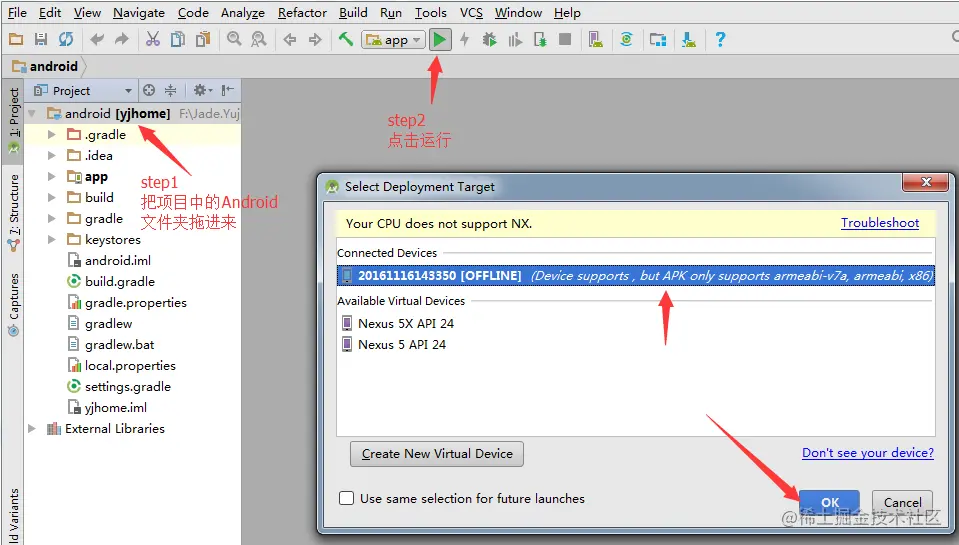Screen dimensions: 959x545
Task: Click Cancel in Select Deployment Target
Action: point(902,502)
